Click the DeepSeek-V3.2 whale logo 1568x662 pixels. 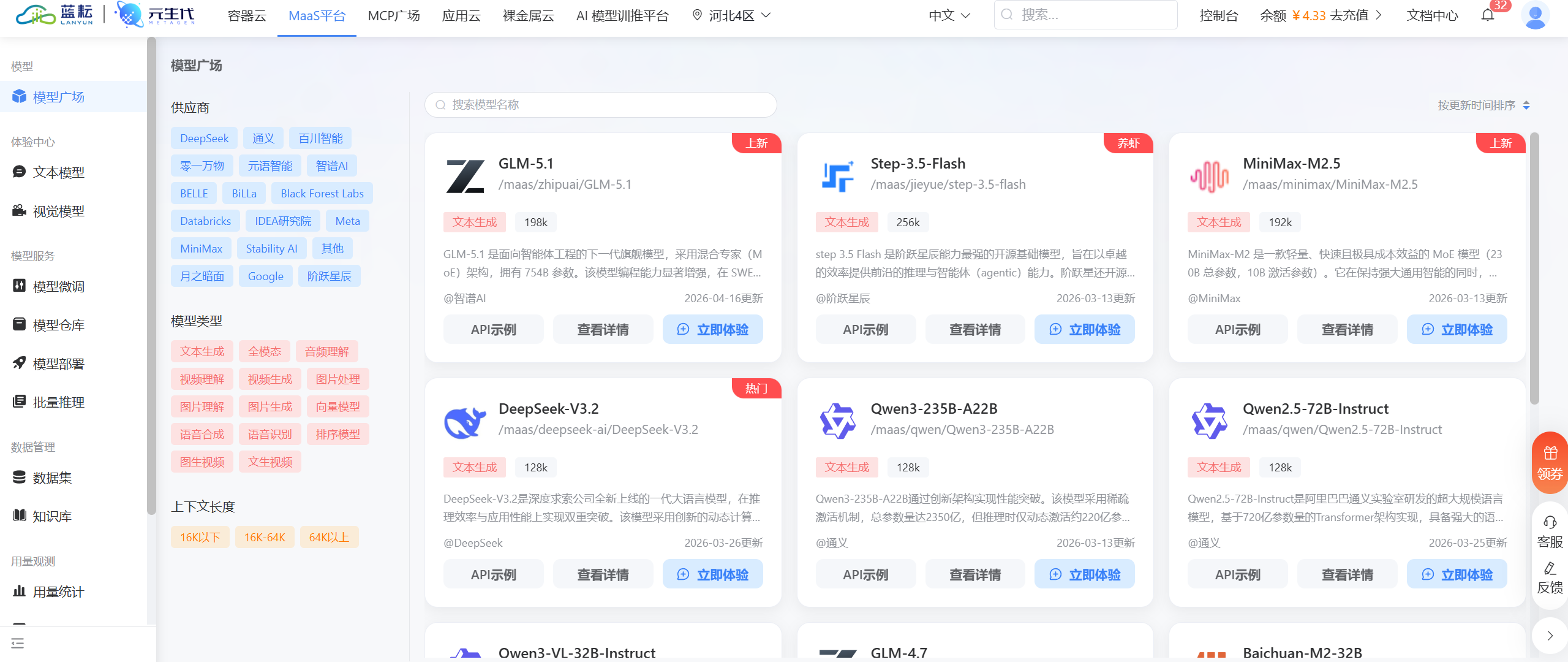[466, 422]
